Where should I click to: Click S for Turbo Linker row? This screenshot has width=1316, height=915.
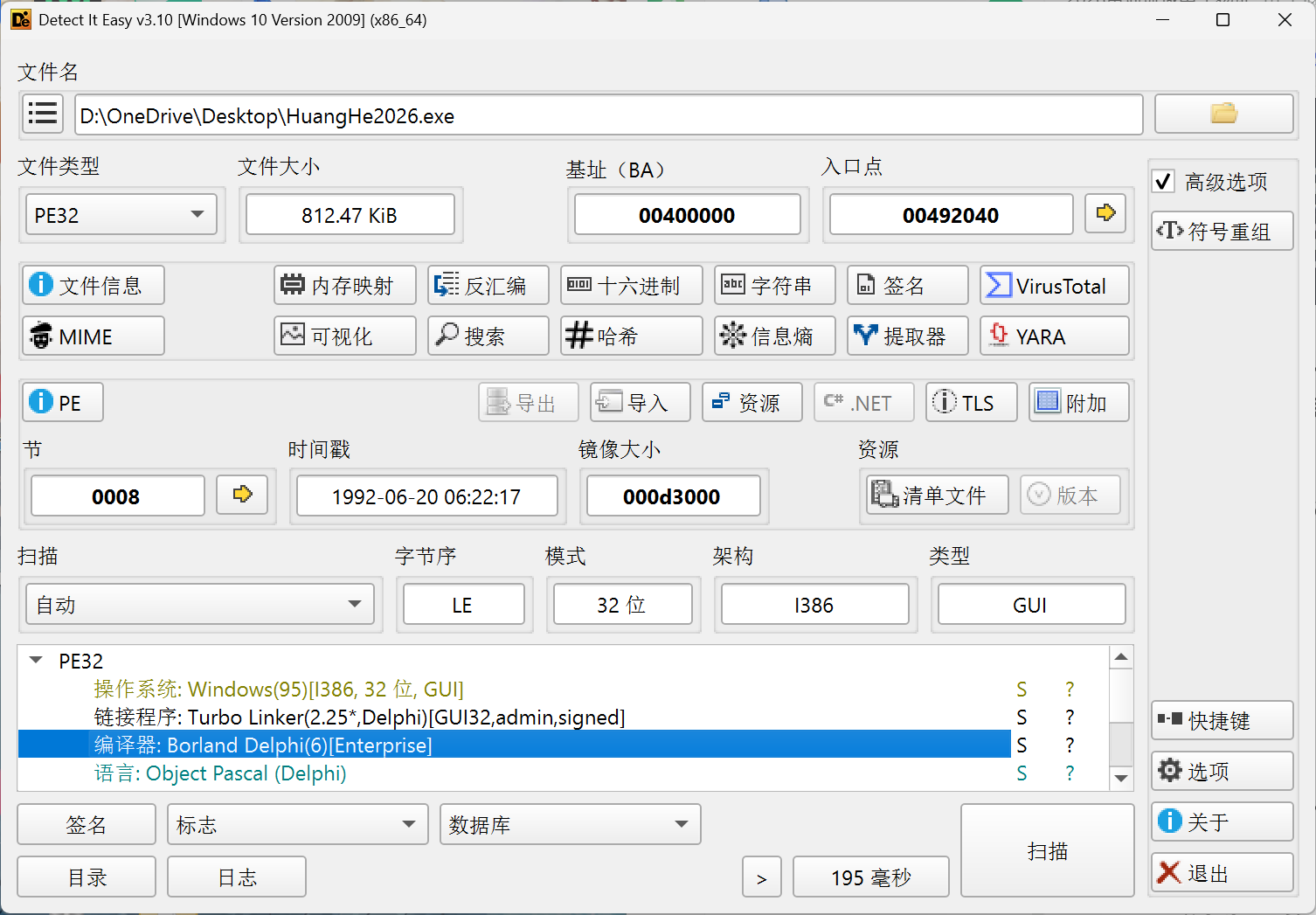1022,717
